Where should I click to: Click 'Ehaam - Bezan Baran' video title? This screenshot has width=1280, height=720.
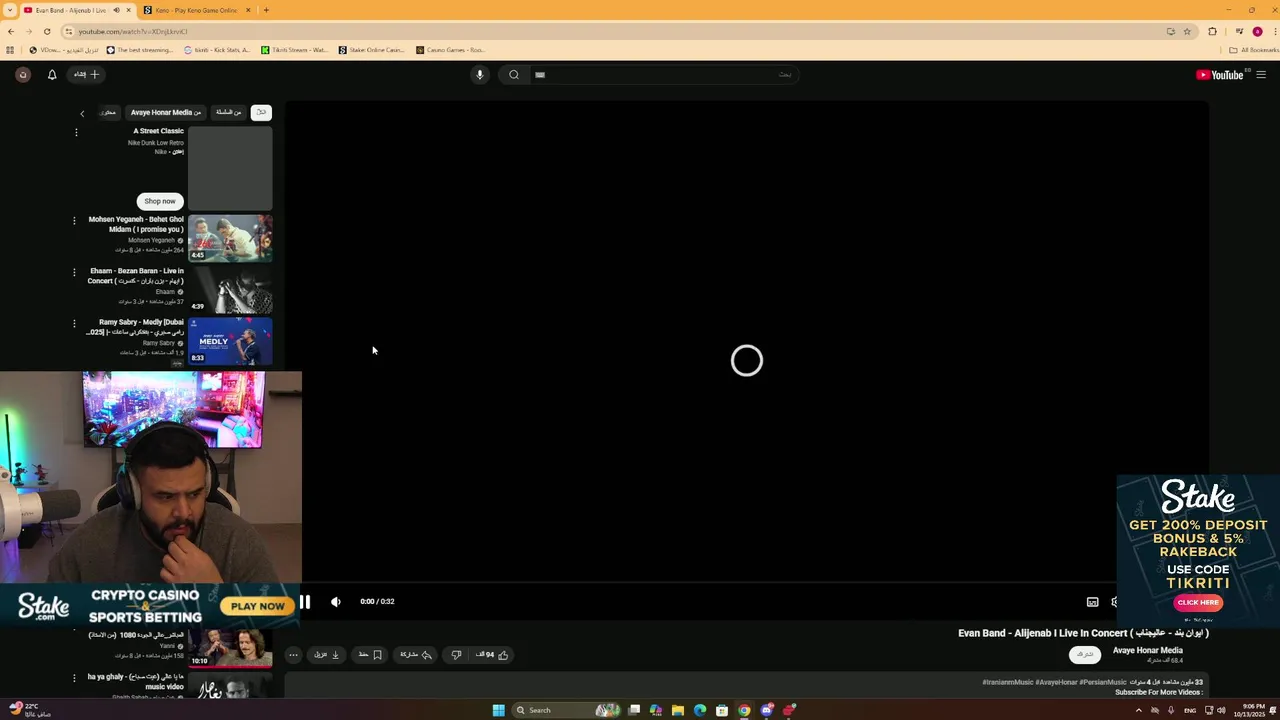136,276
